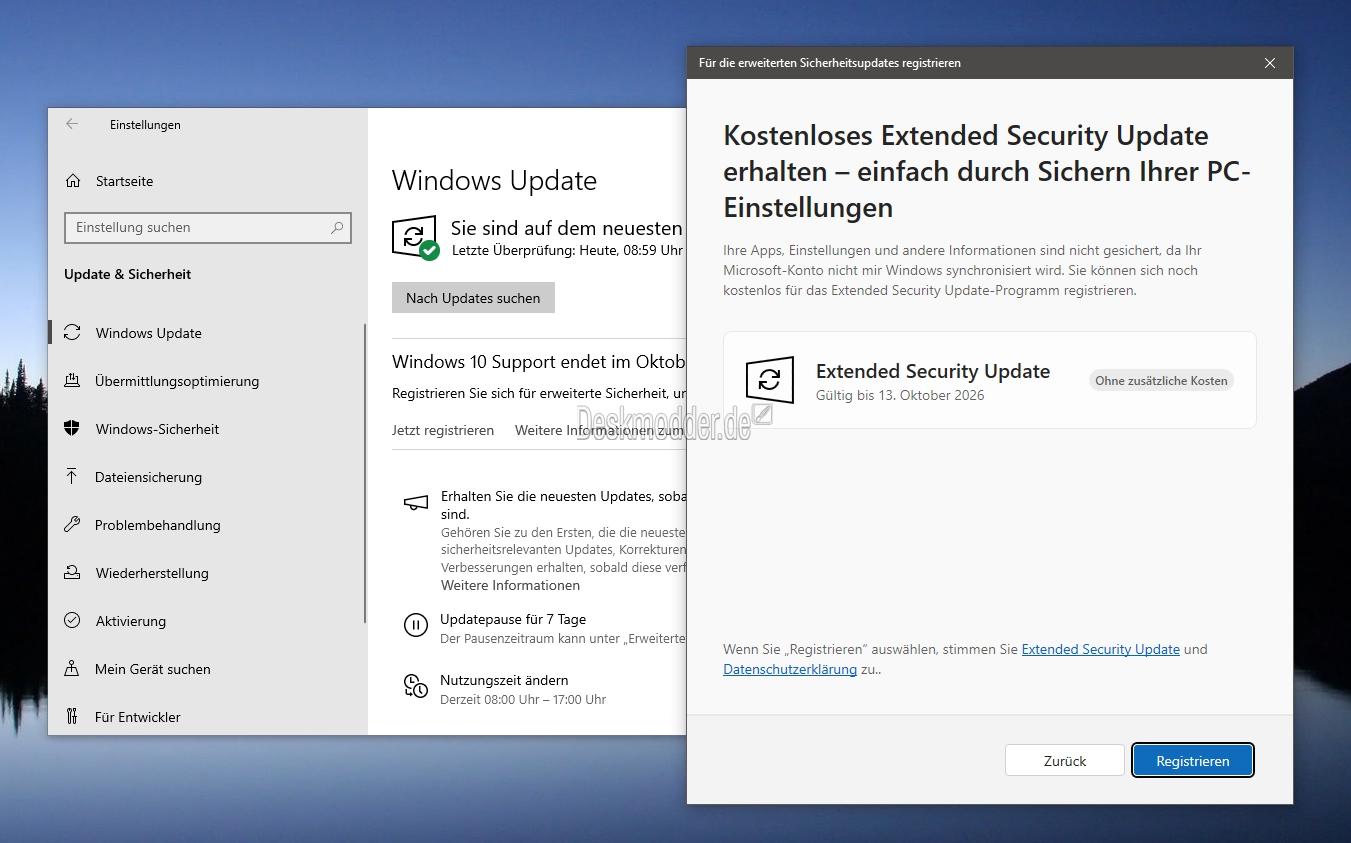Go to Dateiensicherung settings
The height and width of the screenshot is (843, 1351).
coord(208,477)
